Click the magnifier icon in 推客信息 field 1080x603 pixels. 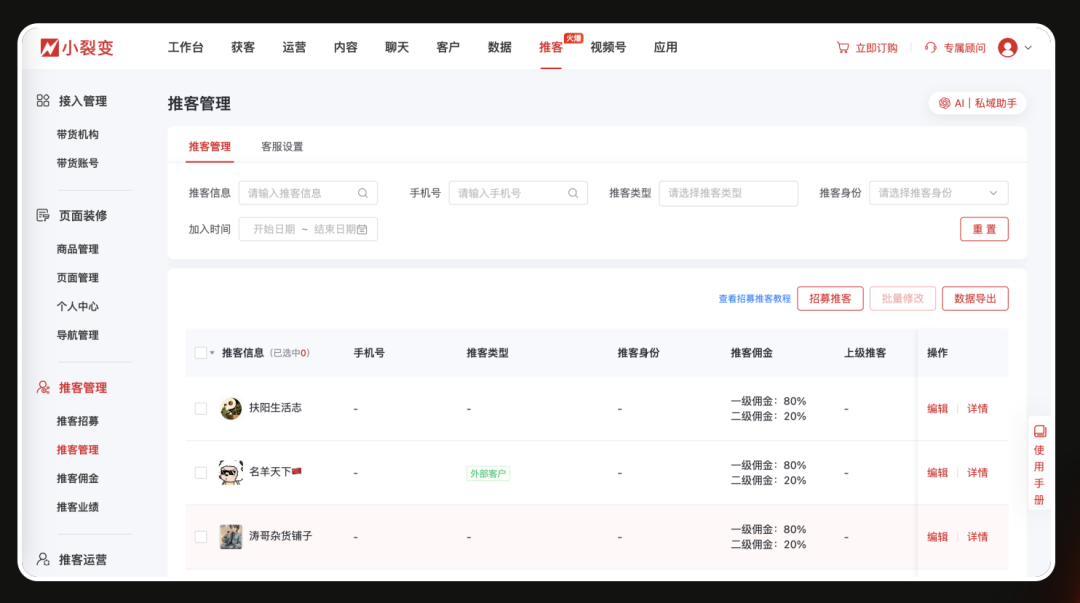[362, 192]
